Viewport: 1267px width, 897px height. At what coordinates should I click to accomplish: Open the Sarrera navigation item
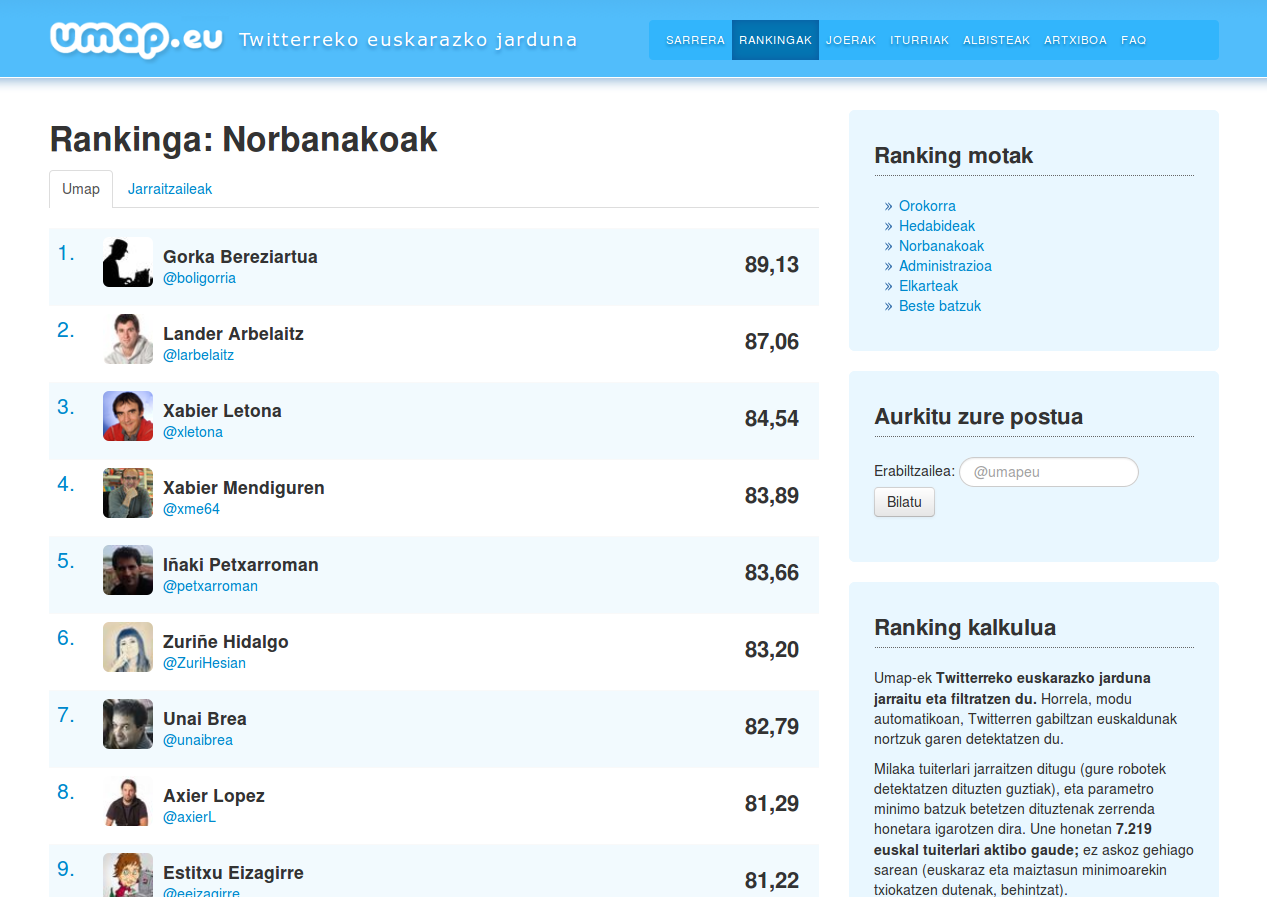(x=695, y=40)
